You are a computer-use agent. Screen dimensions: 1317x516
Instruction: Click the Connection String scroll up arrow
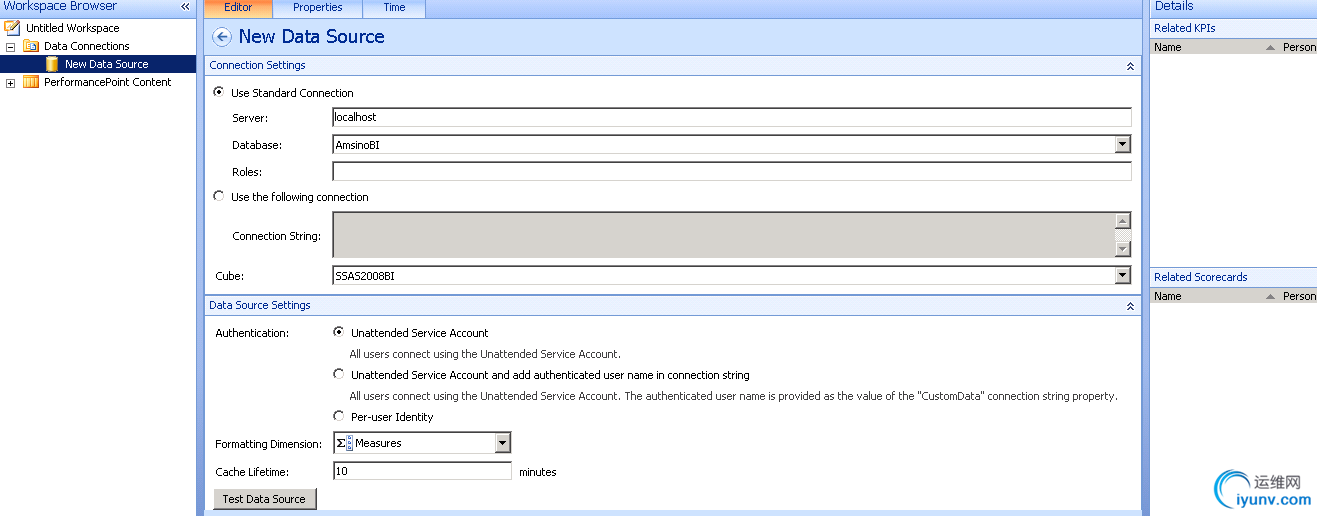click(x=1123, y=221)
